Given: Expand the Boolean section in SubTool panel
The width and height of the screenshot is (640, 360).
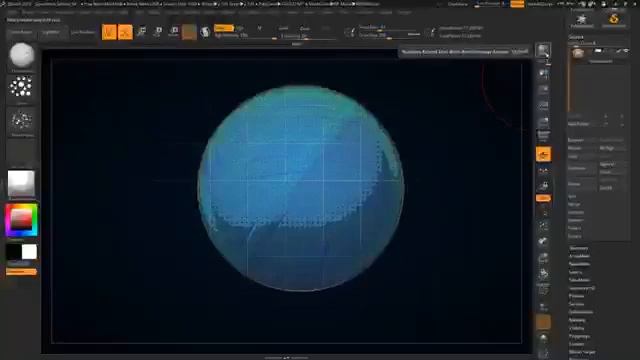Looking at the screenshot, I should 576,212.
